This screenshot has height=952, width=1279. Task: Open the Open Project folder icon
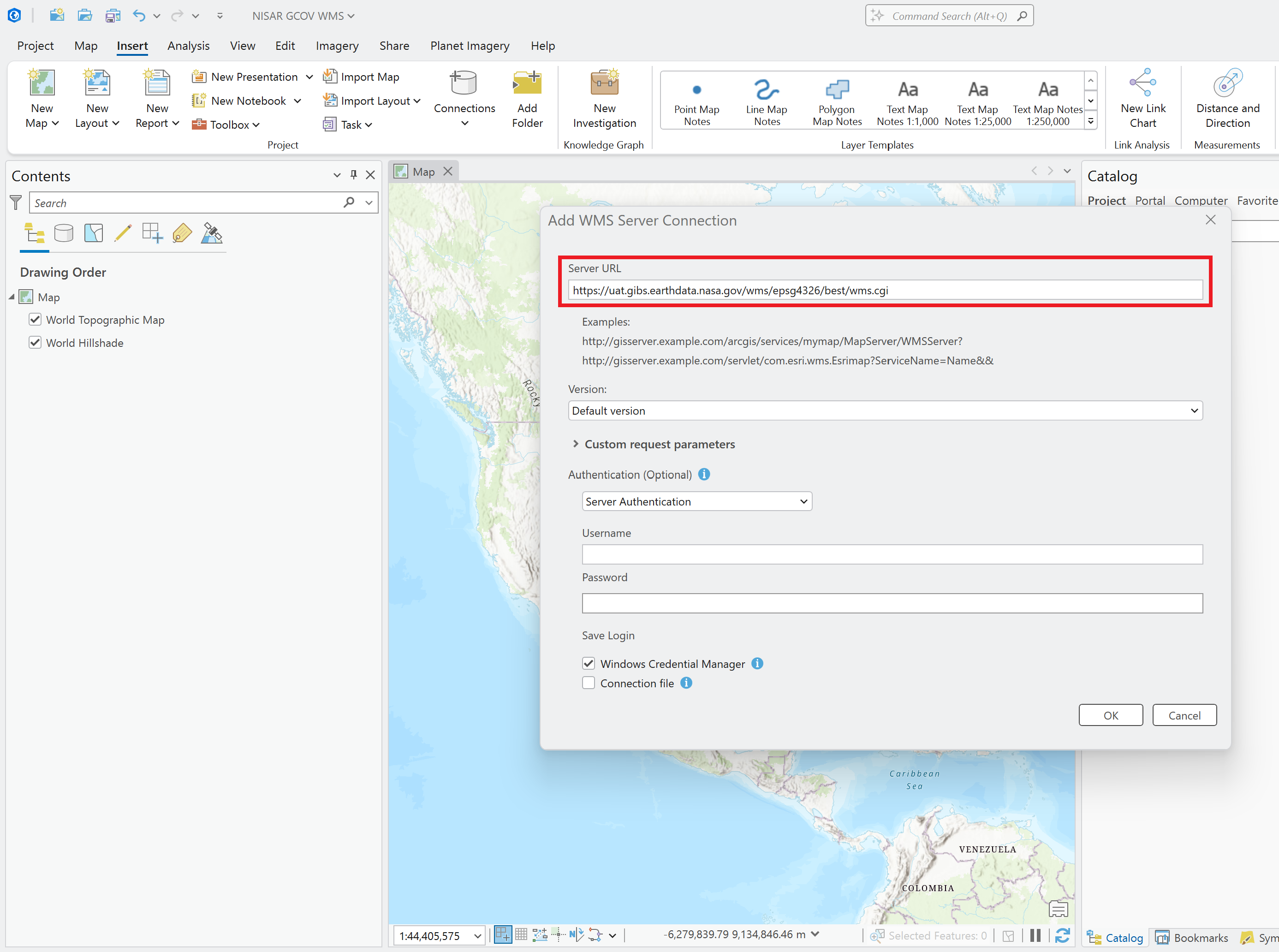[x=85, y=16]
